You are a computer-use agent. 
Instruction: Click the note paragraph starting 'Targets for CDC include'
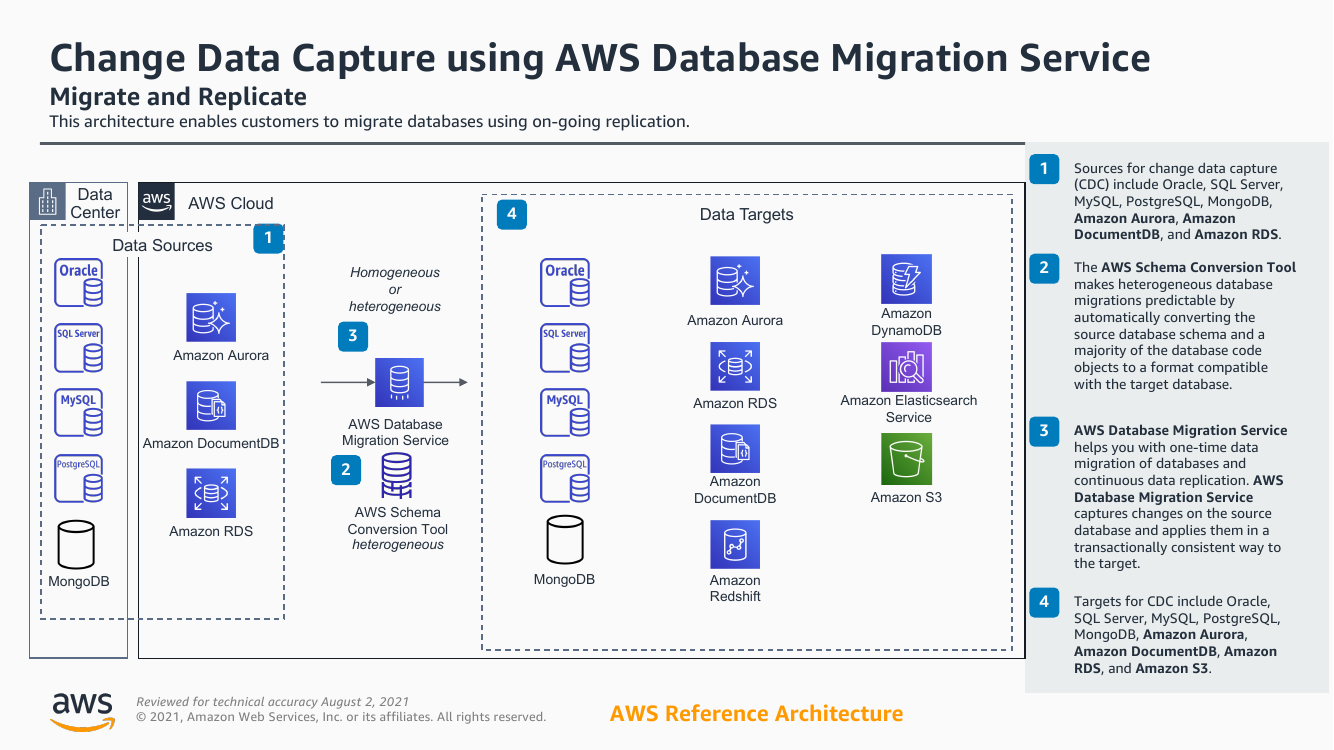tap(1176, 635)
